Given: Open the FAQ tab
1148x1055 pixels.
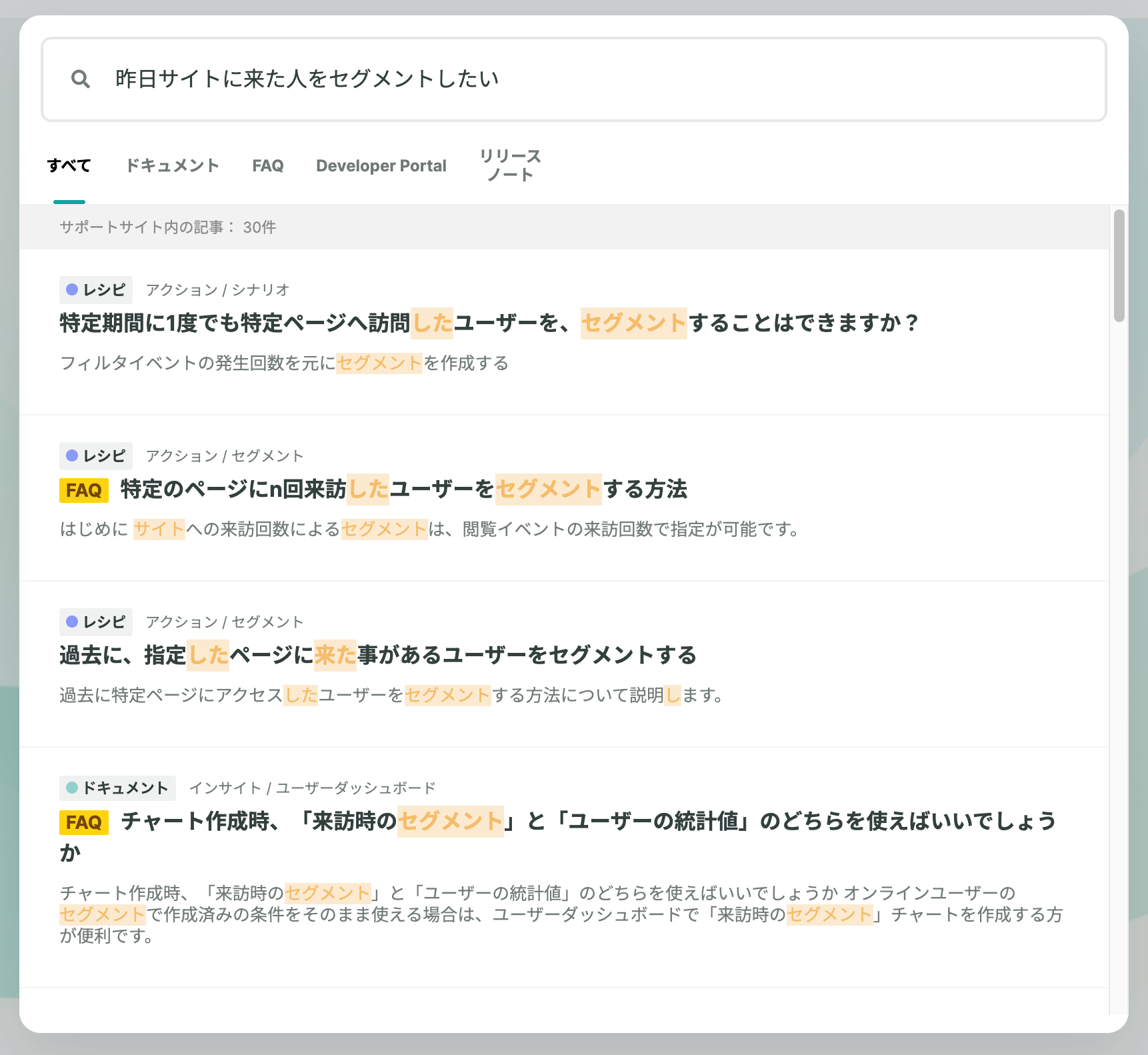Looking at the screenshot, I should tap(268, 165).
